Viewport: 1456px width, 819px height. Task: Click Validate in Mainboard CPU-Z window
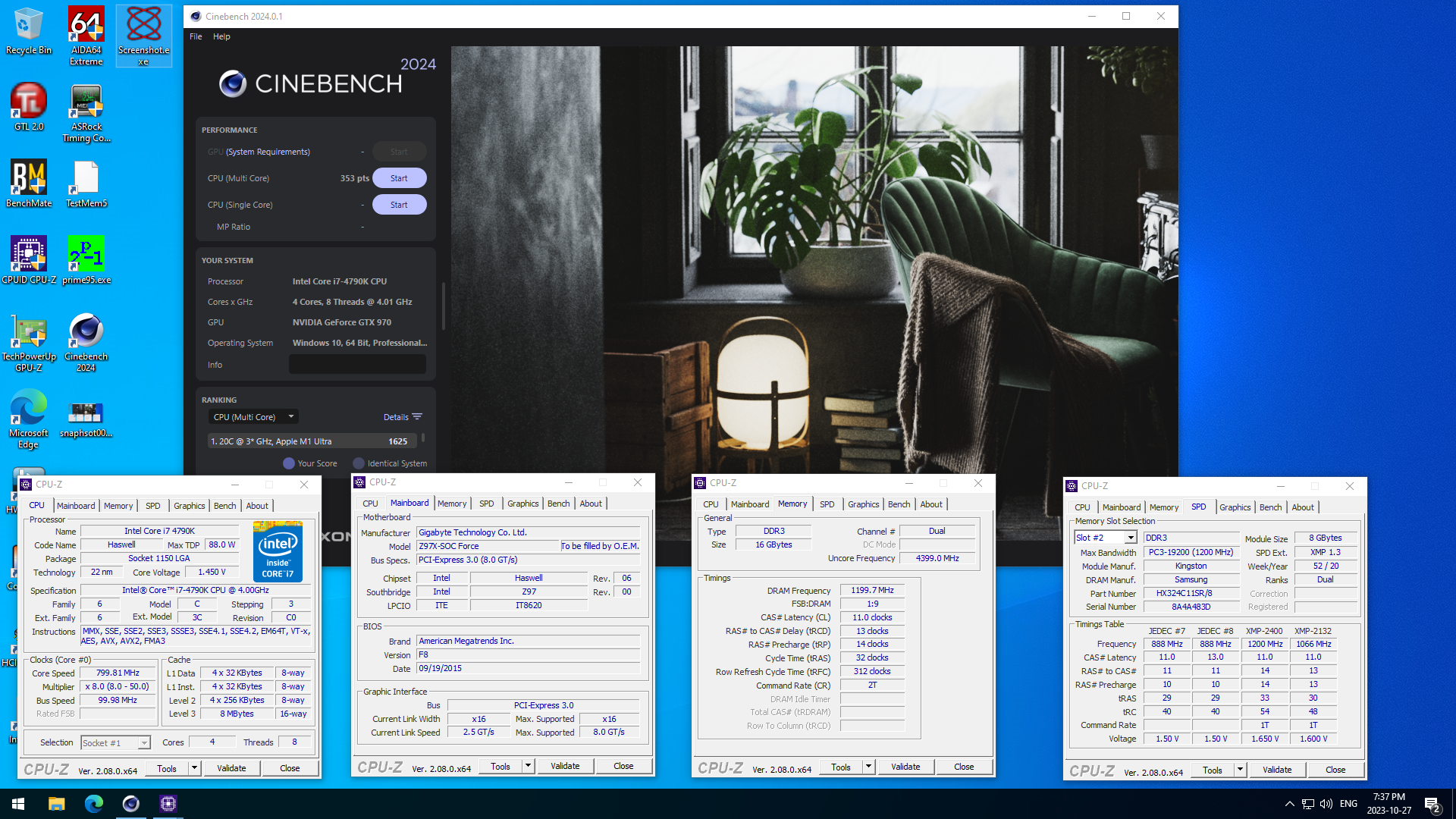[x=565, y=766]
